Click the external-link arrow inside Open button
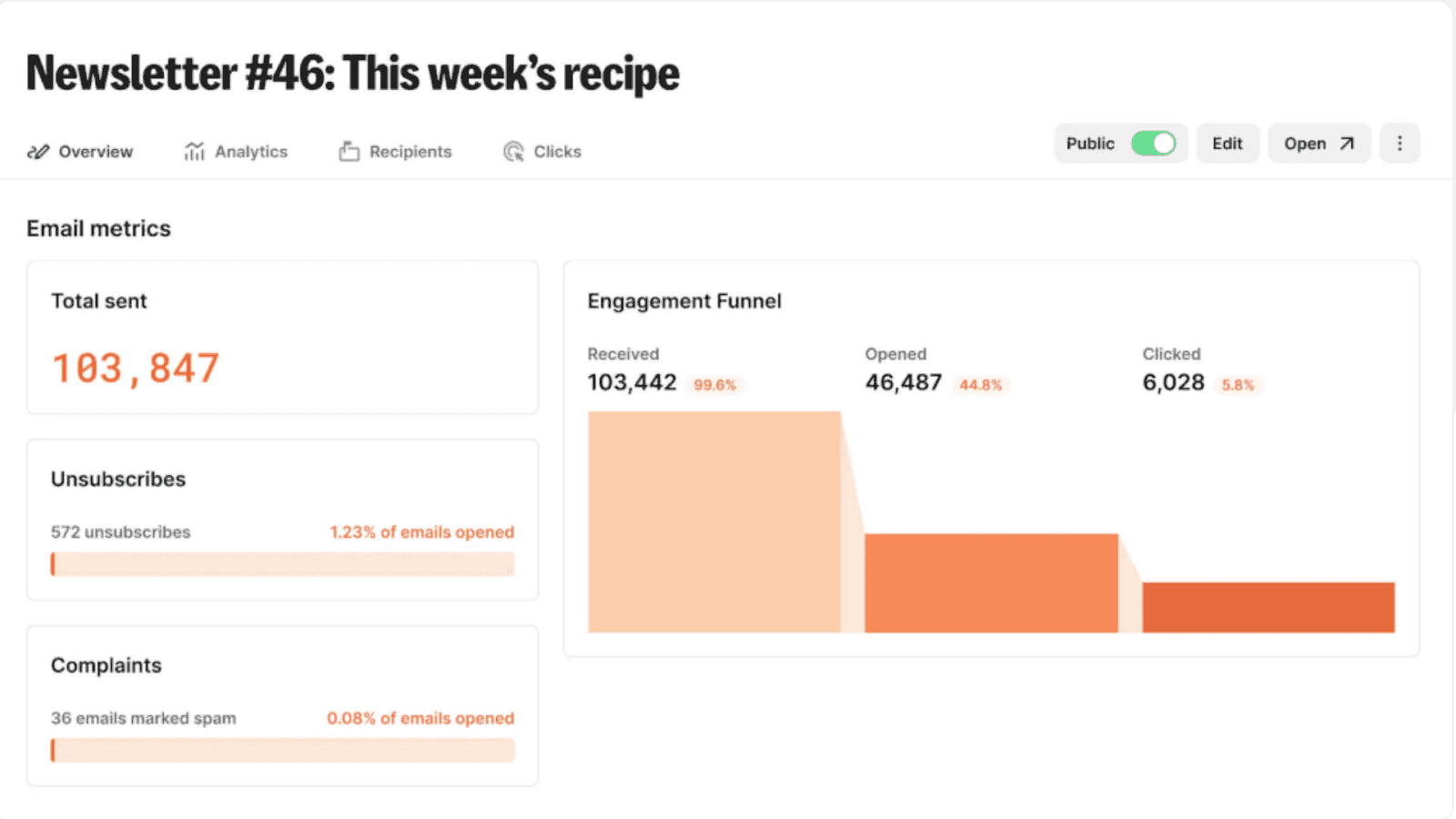This screenshot has height=819, width=1456. pos(1345,143)
